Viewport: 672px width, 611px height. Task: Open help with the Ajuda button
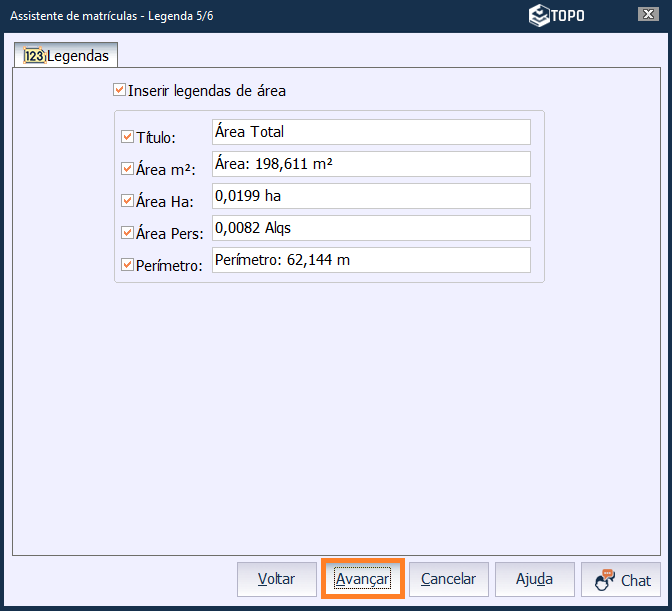click(x=534, y=579)
